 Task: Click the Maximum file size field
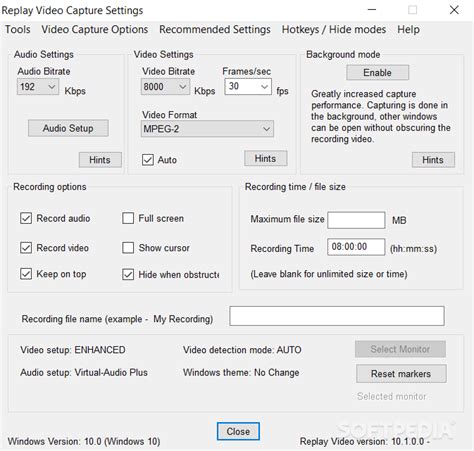[356, 220]
